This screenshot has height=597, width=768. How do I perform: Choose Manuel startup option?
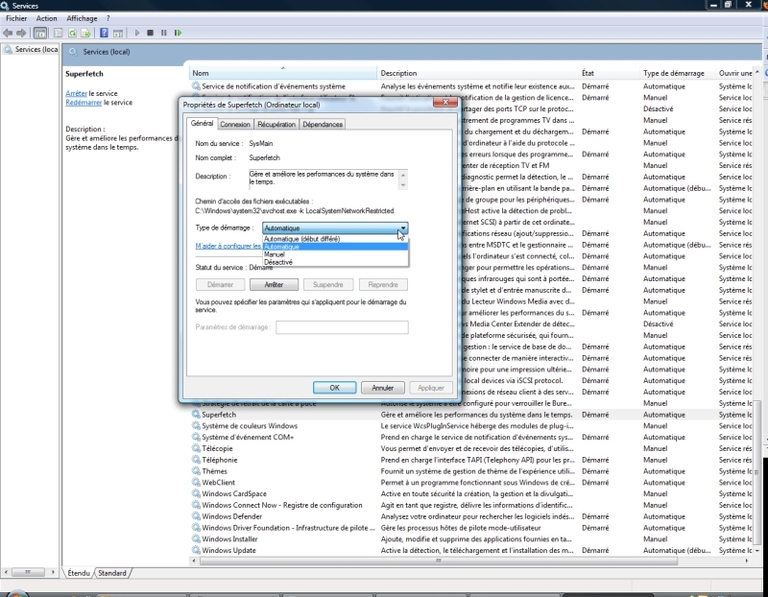335,254
